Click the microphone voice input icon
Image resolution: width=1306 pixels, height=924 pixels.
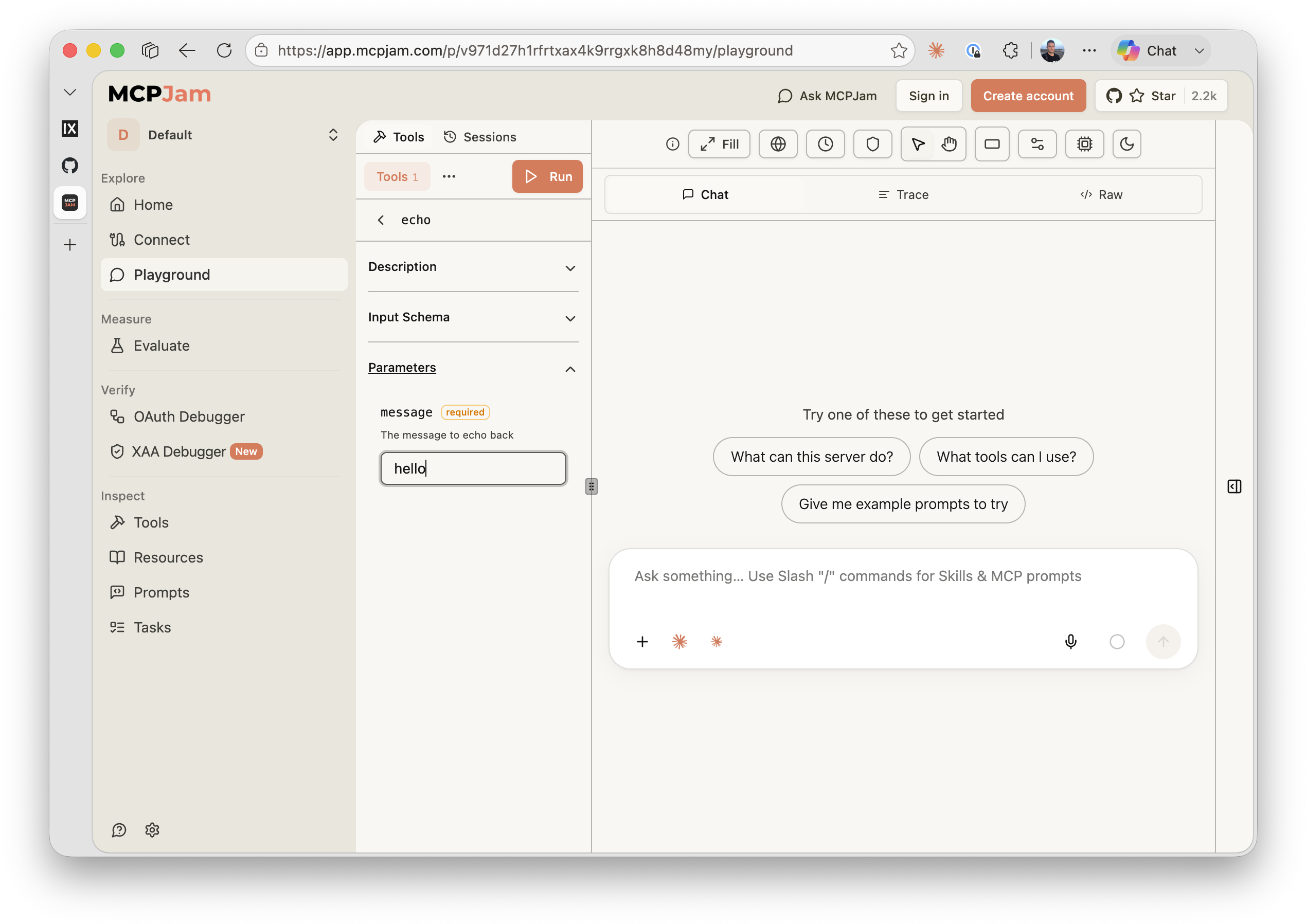(x=1070, y=642)
